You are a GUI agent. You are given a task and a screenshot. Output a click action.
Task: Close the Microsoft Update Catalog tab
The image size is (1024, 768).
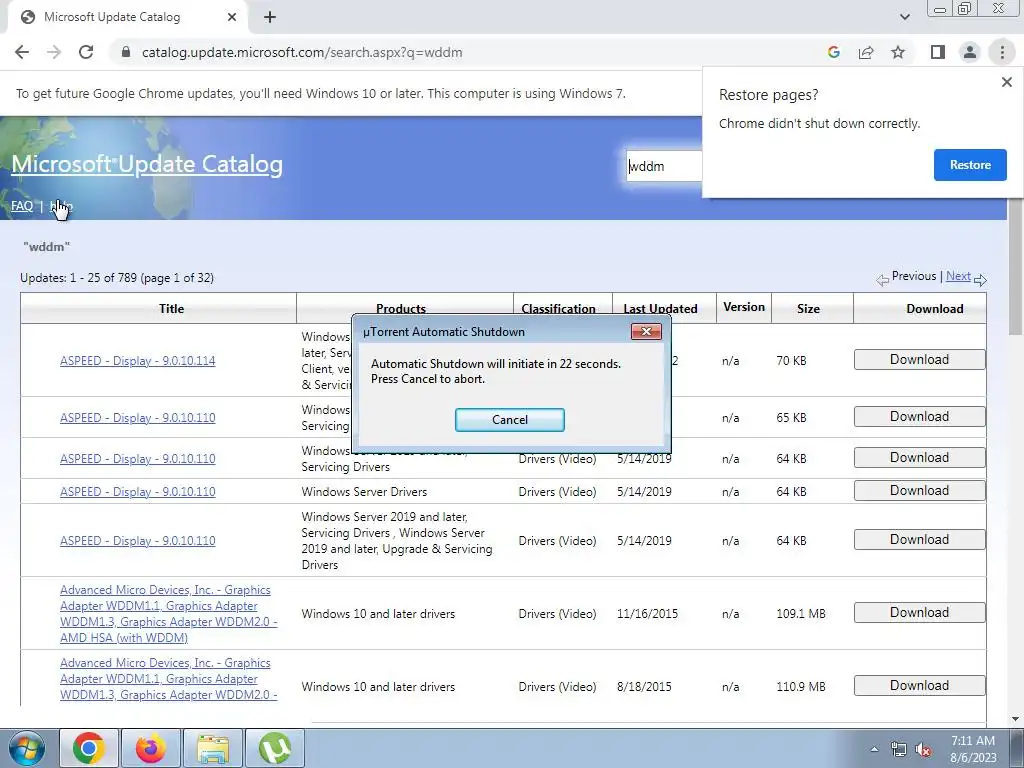(232, 17)
